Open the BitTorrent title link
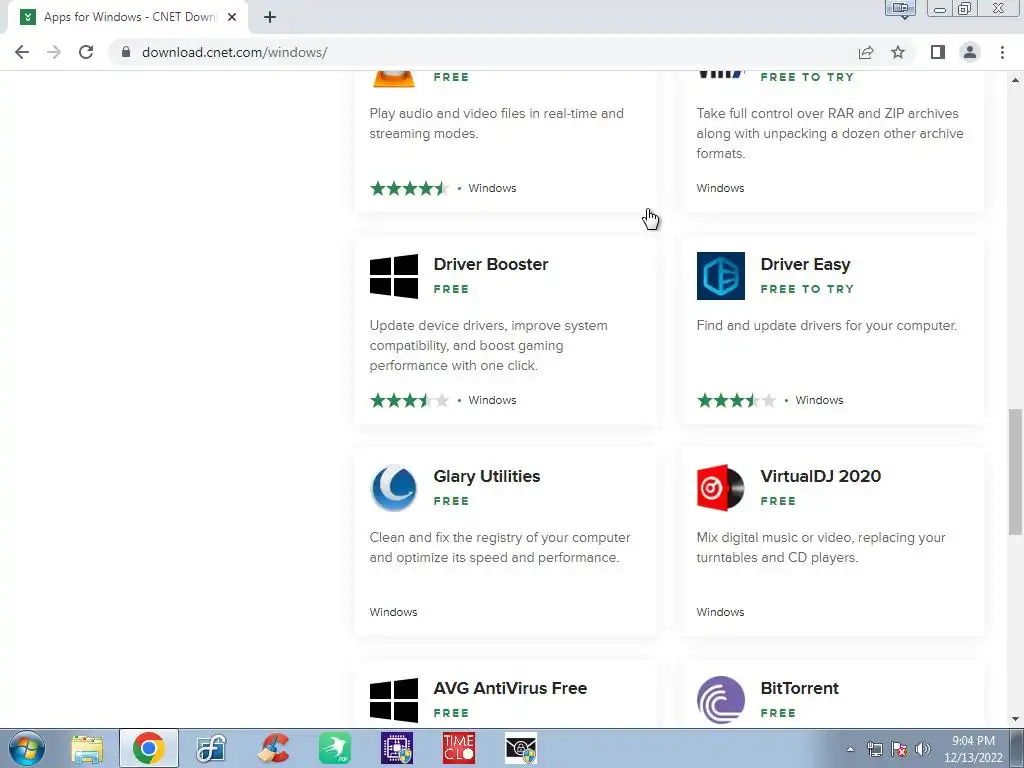 pyautogui.click(x=799, y=688)
